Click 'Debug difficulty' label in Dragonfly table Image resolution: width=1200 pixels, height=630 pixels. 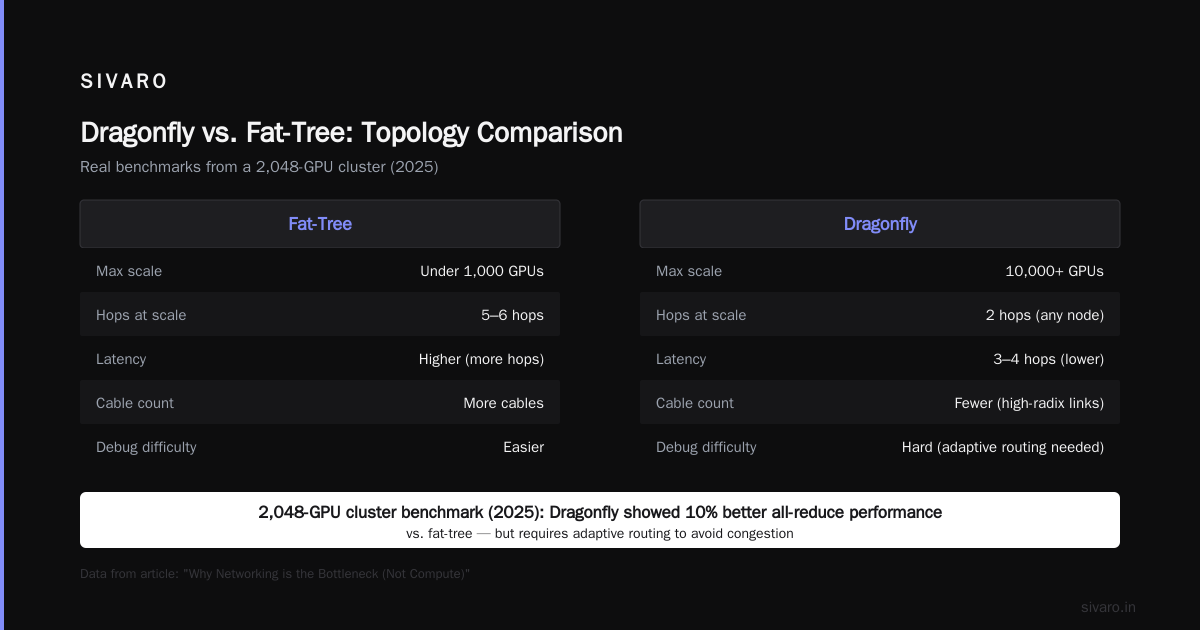706,447
